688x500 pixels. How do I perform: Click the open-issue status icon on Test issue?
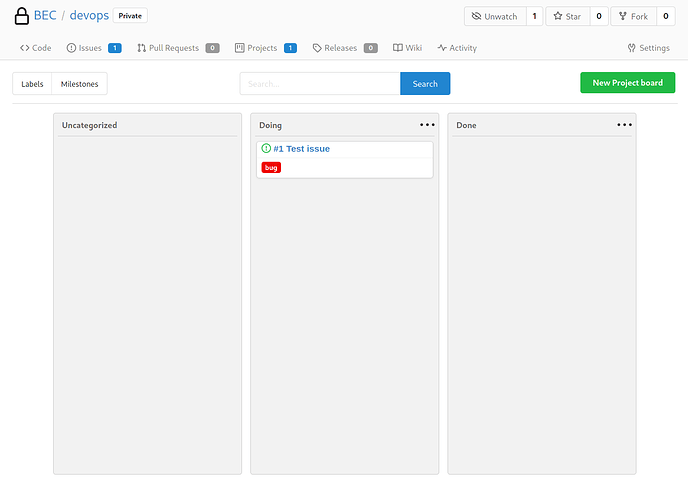[266, 148]
